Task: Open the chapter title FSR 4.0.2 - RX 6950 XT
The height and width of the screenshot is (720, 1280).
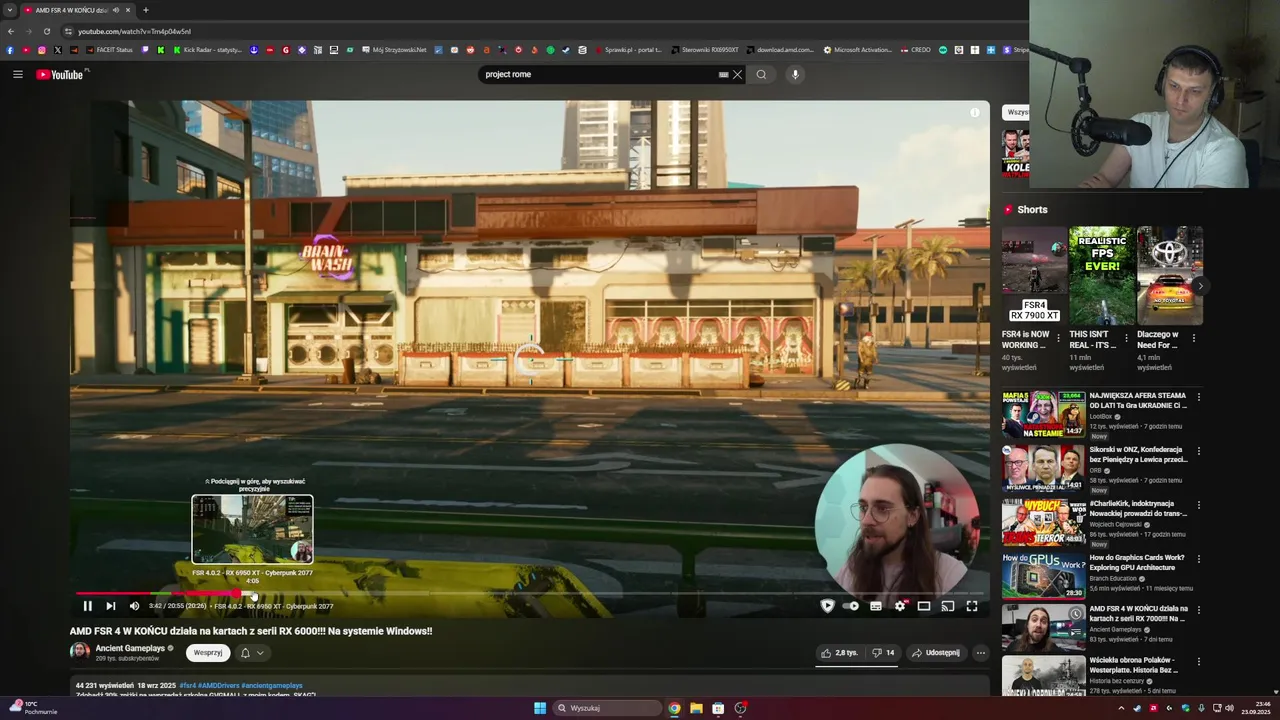Action: click(x=273, y=606)
